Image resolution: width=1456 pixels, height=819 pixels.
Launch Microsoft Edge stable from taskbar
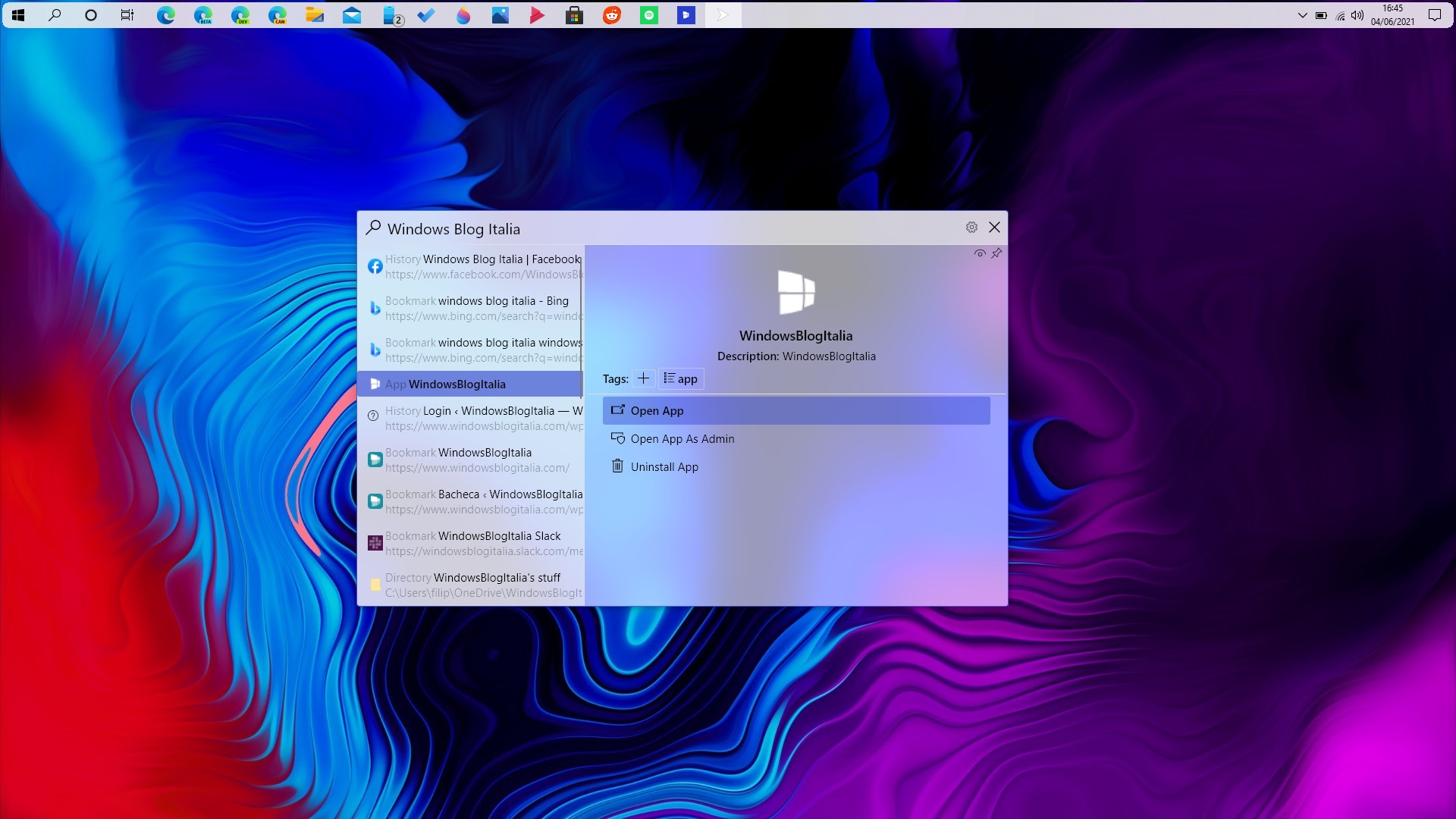pos(165,14)
